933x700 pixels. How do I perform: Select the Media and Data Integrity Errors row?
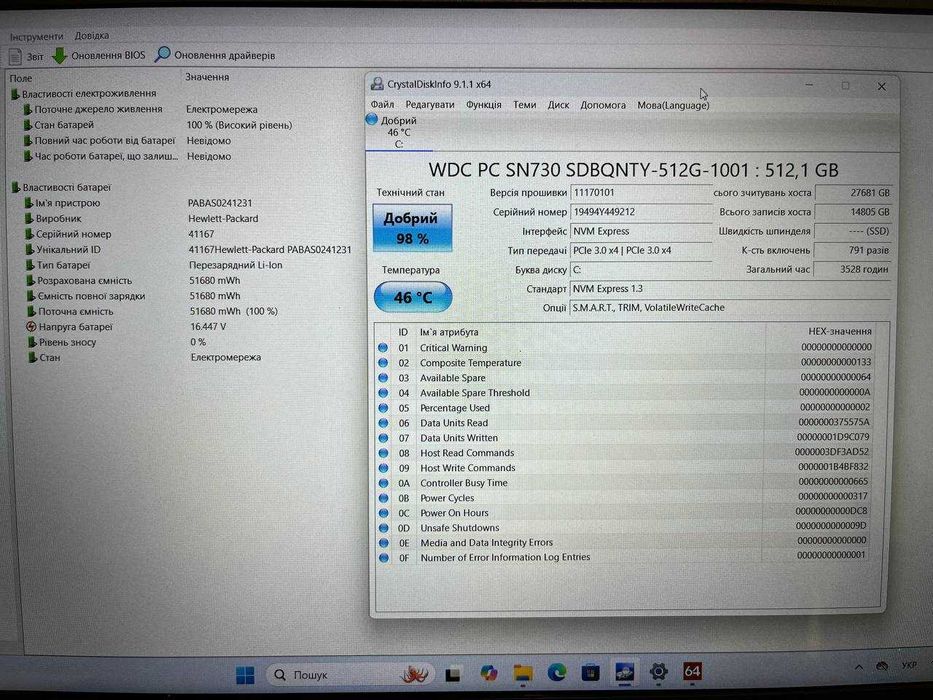tap(626, 543)
